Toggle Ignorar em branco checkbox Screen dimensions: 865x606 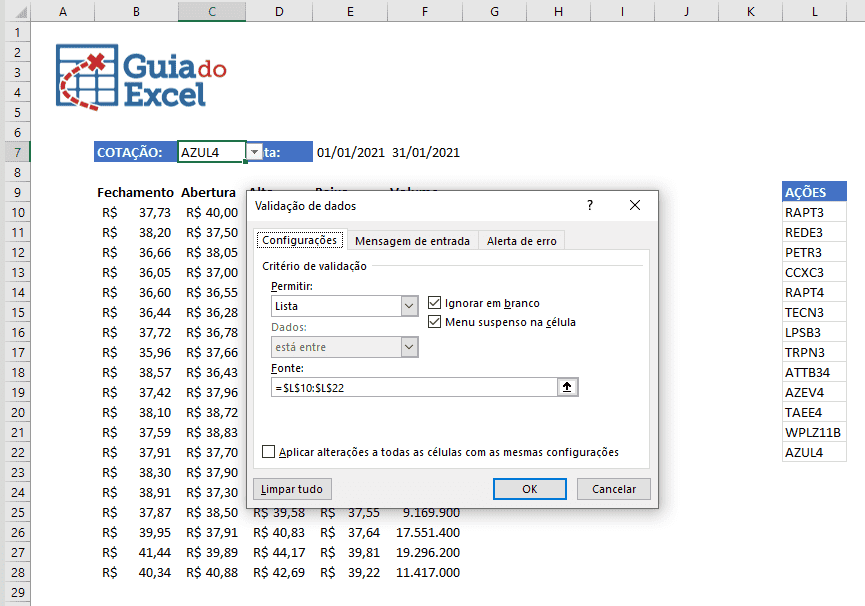click(435, 302)
